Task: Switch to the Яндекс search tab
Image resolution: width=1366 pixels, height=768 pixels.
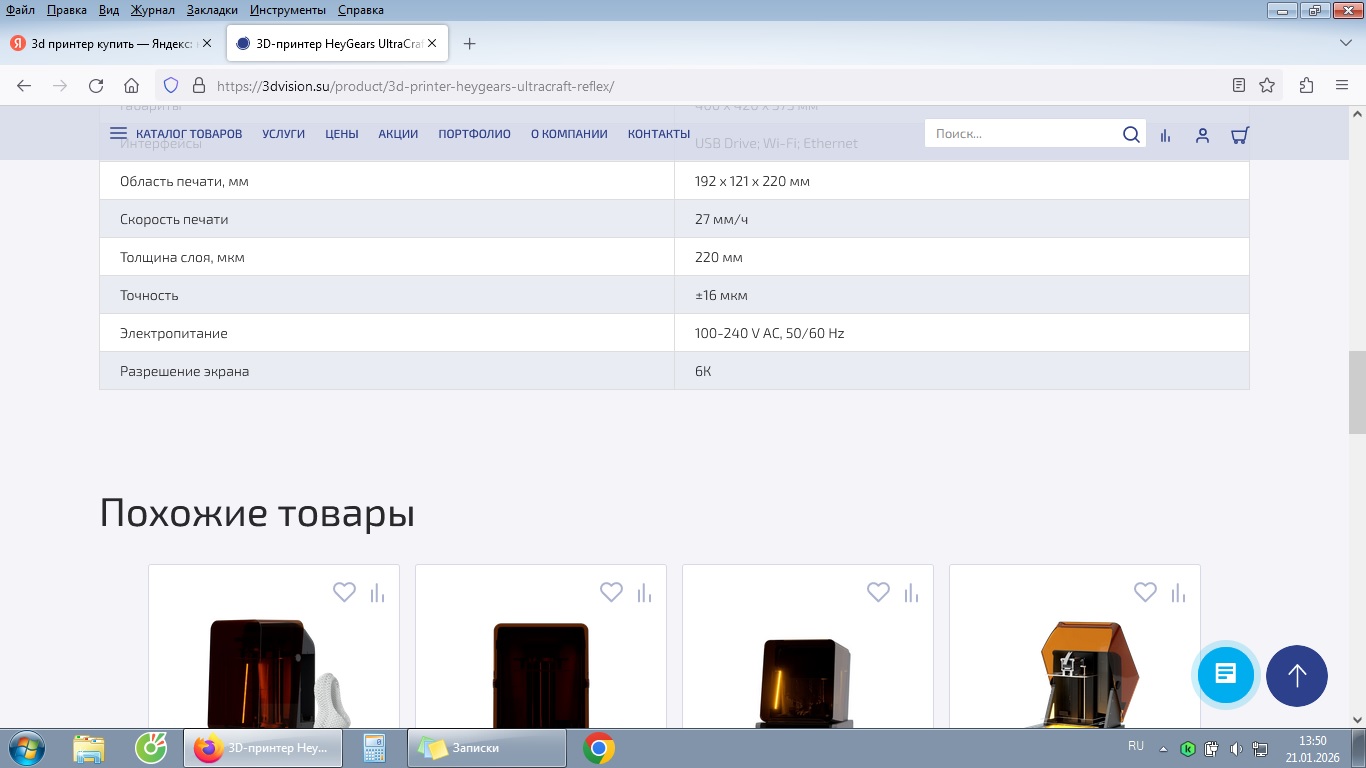Action: 110,44
